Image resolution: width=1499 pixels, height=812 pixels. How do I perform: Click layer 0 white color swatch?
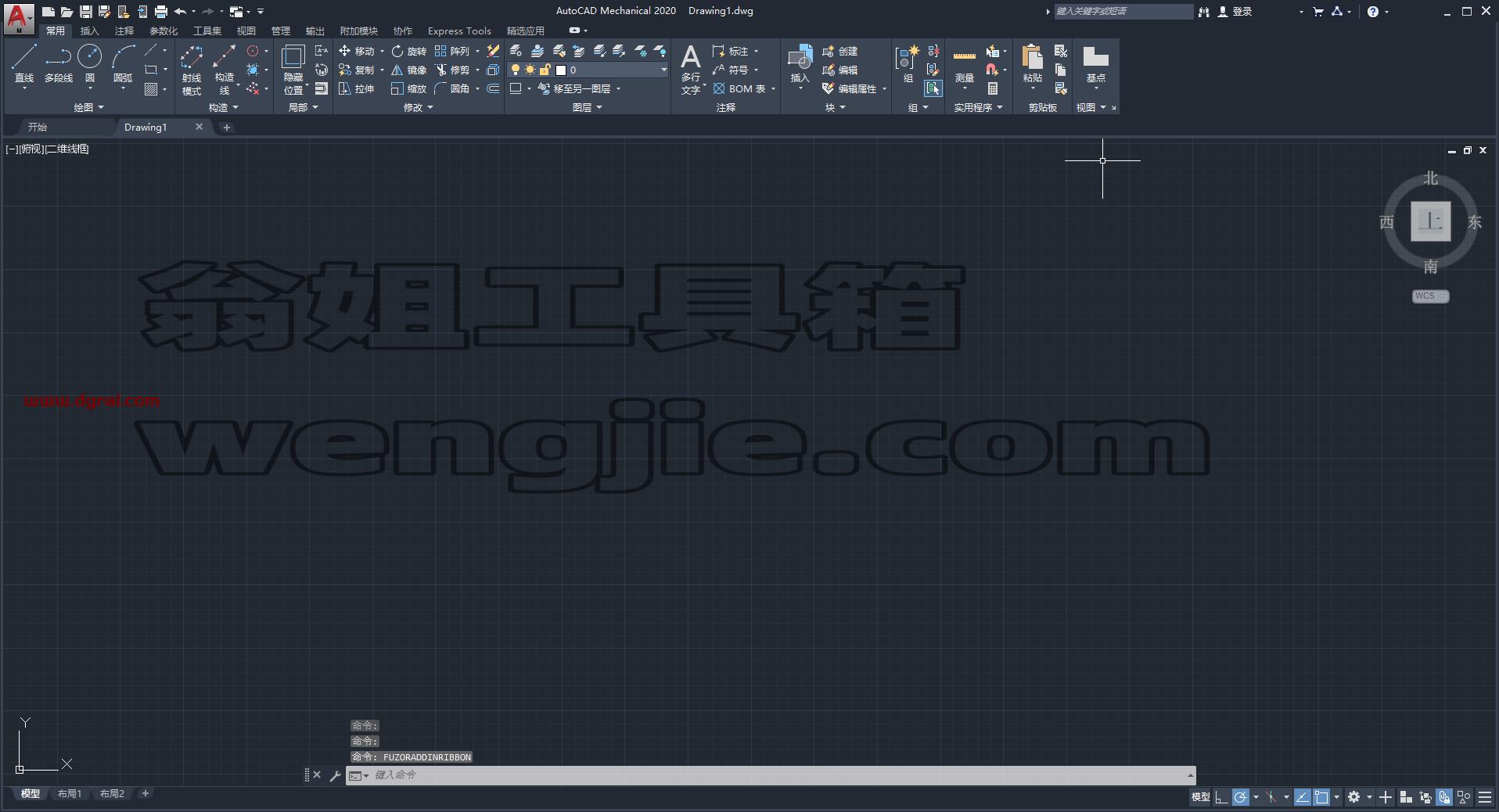tap(561, 70)
